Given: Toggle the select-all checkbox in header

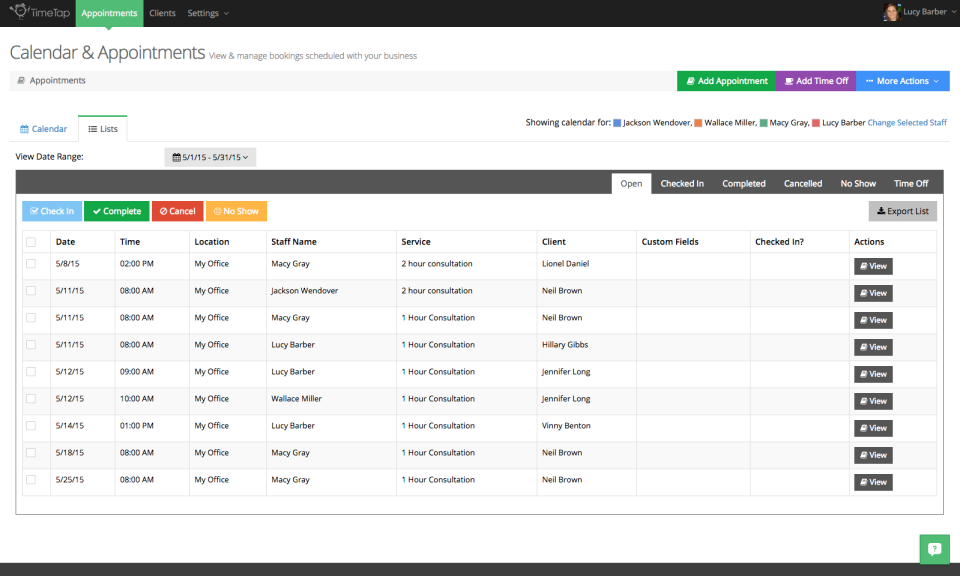Looking at the screenshot, I should 31,242.
